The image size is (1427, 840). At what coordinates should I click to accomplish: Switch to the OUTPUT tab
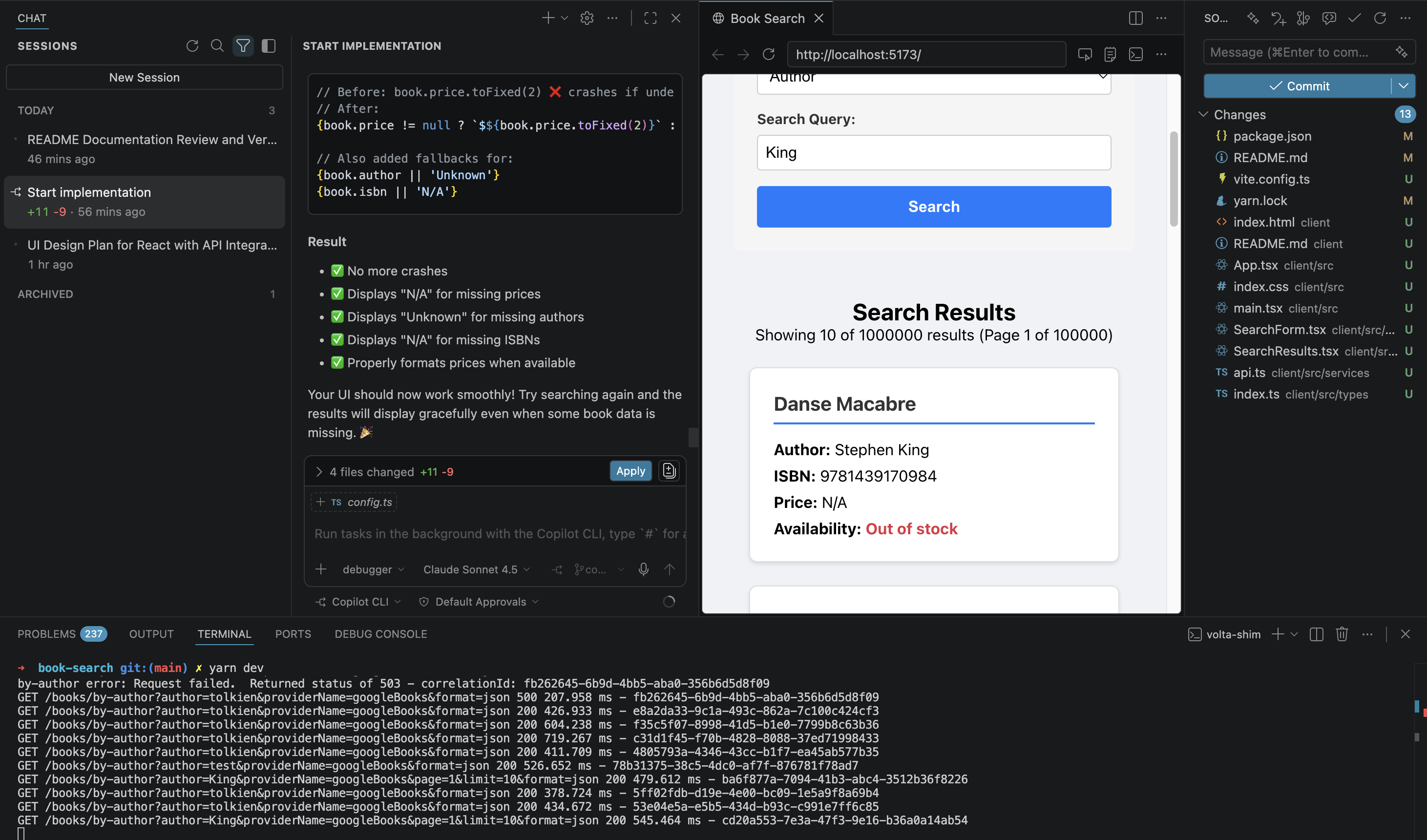(151, 634)
